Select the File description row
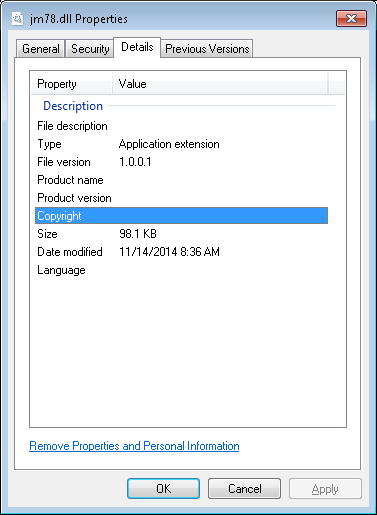Image resolution: width=377 pixels, height=515 pixels. tap(181, 126)
